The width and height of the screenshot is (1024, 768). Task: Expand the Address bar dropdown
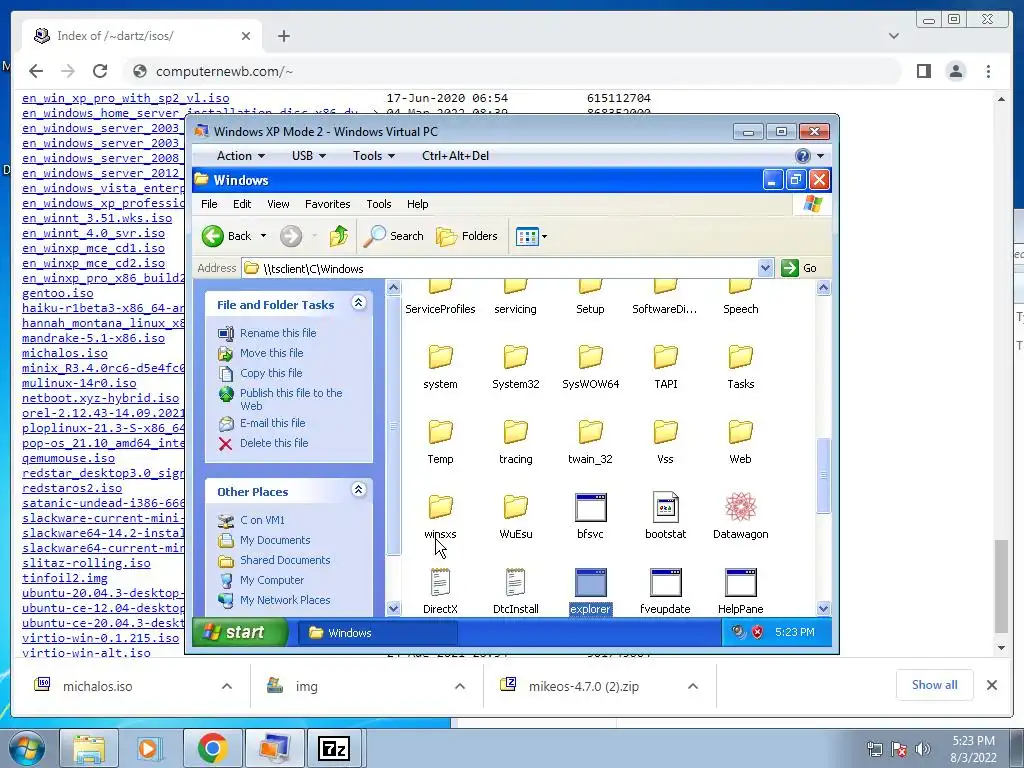click(765, 268)
